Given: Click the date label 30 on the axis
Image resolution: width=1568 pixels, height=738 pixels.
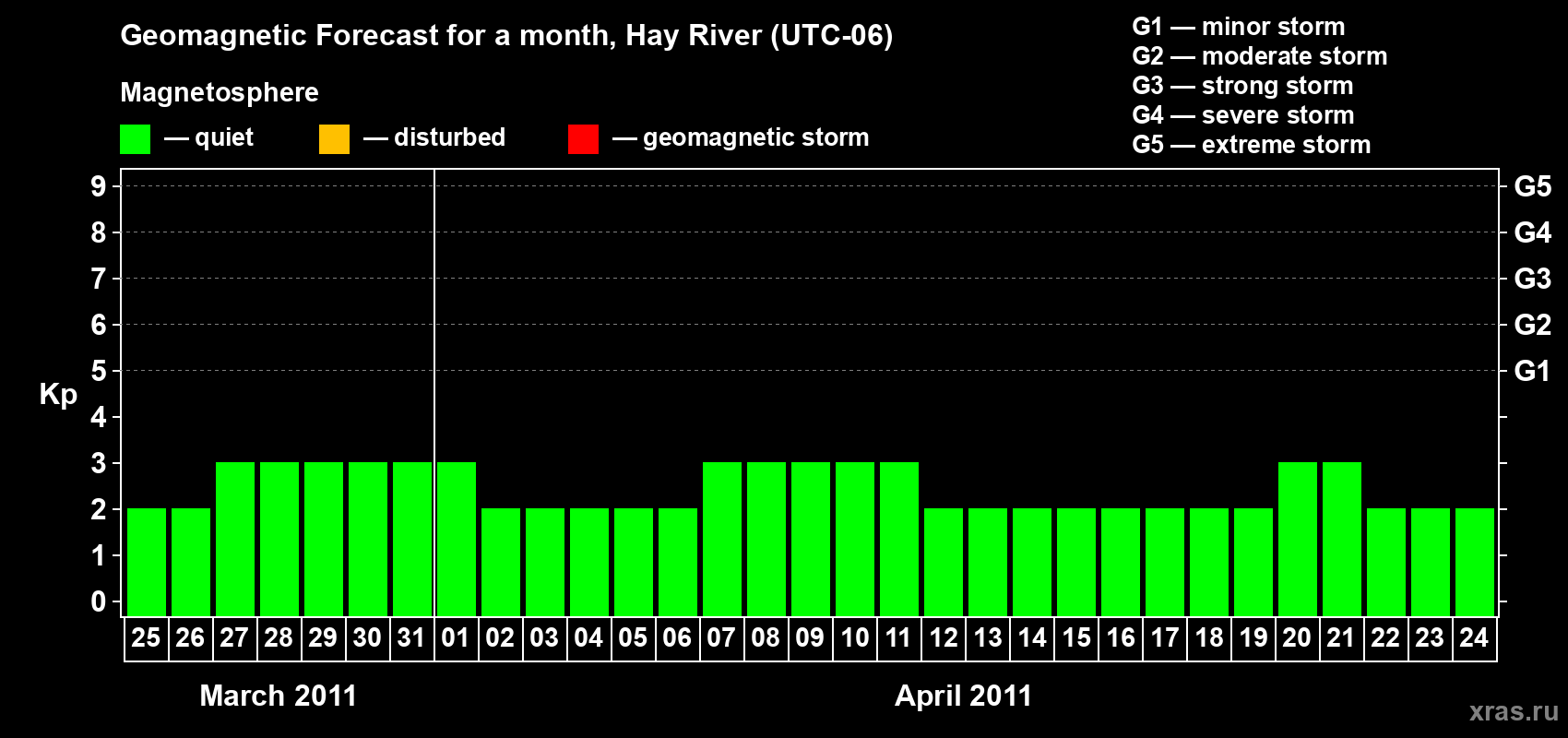Looking at the screenshot, I should click(367, 637).
